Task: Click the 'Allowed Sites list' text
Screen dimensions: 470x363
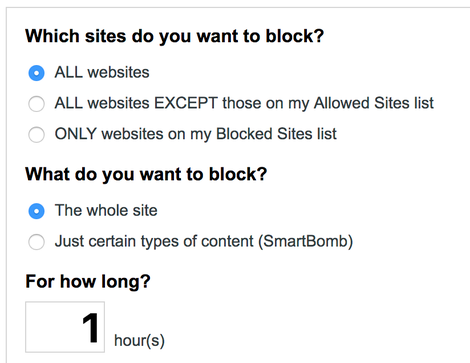Action: coord(374,103)
